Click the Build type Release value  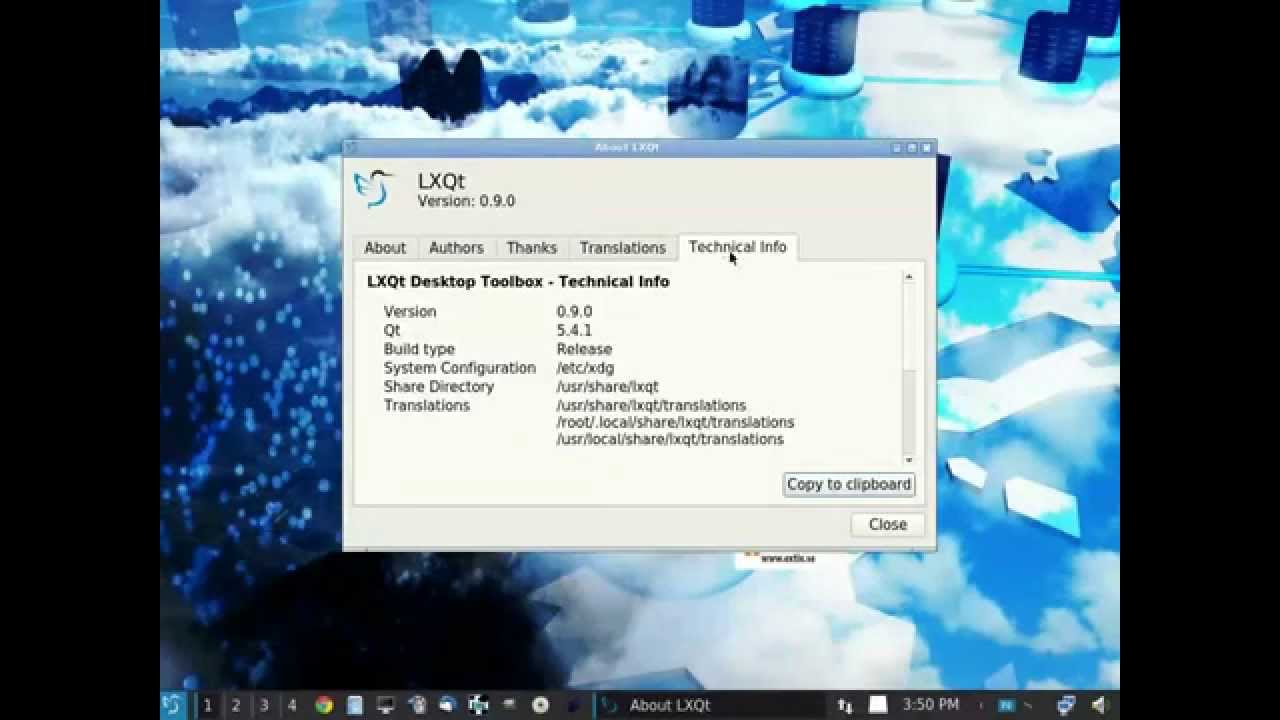click(584, 349)
